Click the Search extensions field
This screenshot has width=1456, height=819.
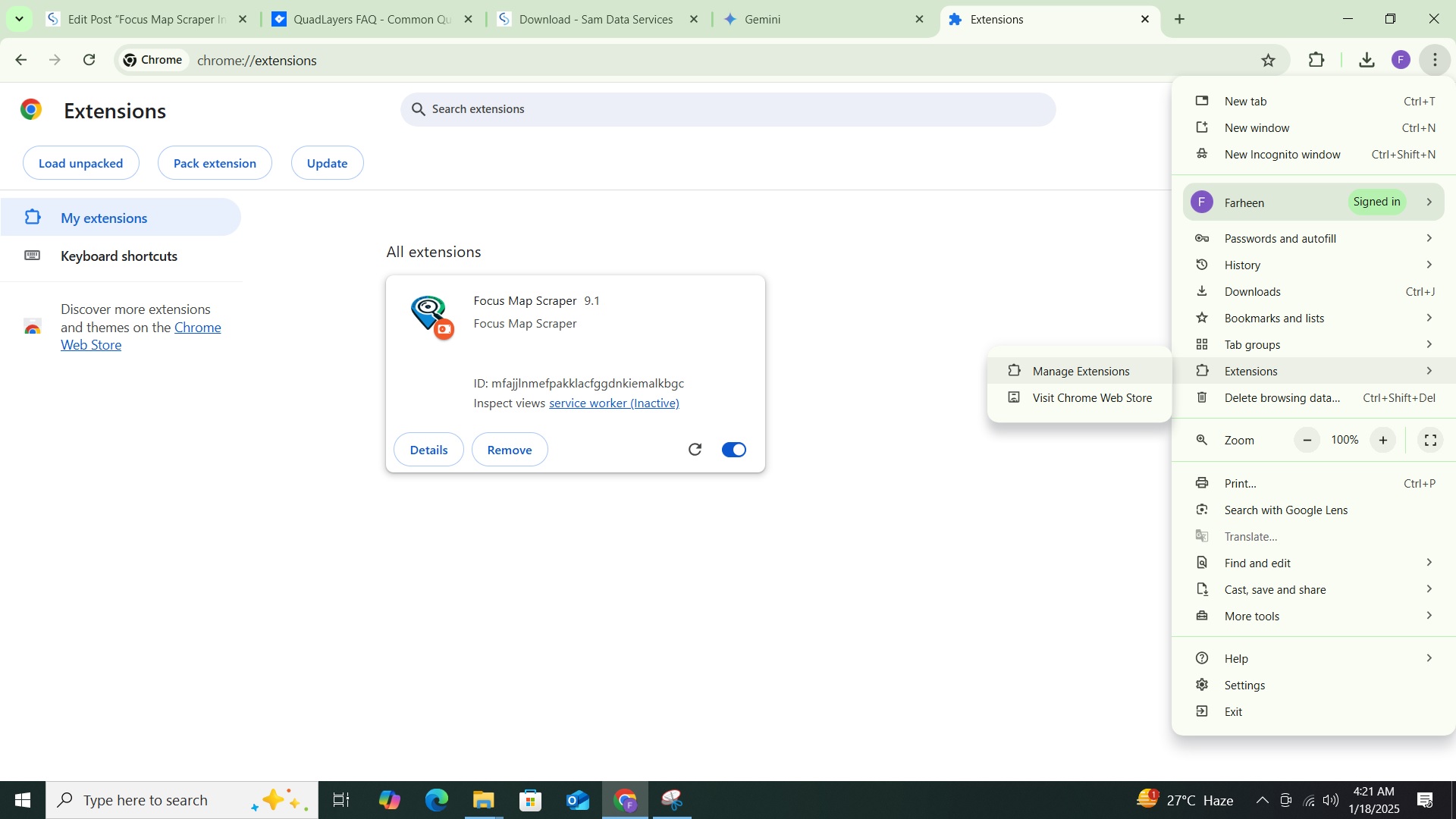tap(728, 109)
